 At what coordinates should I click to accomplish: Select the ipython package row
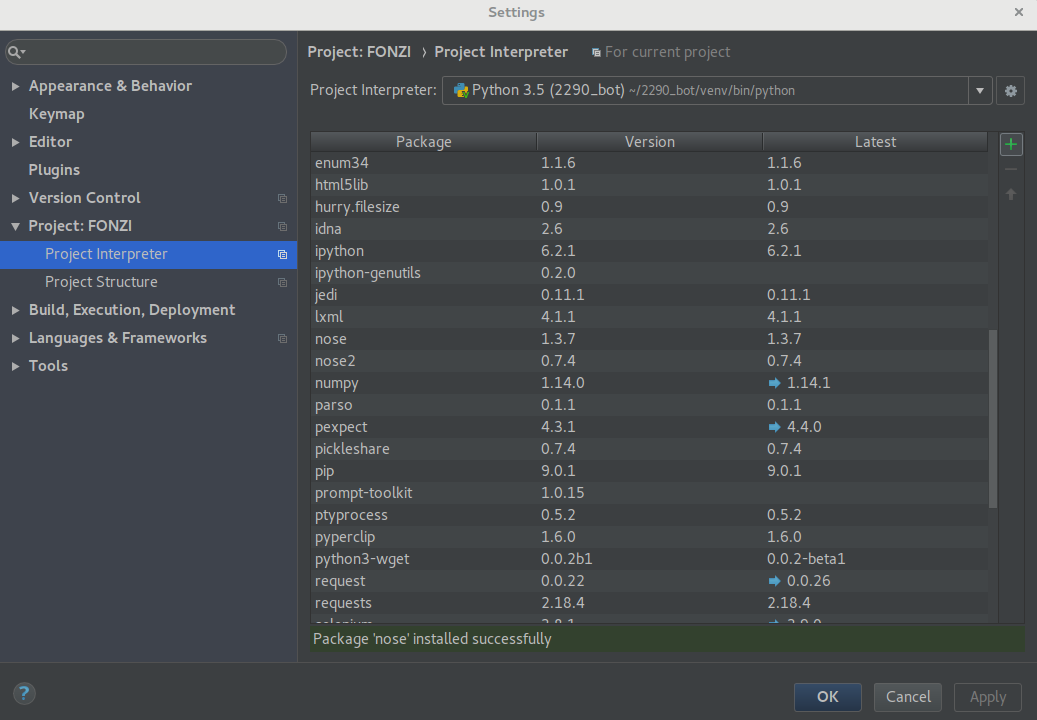pyautogui.click(x=649, y=251)
